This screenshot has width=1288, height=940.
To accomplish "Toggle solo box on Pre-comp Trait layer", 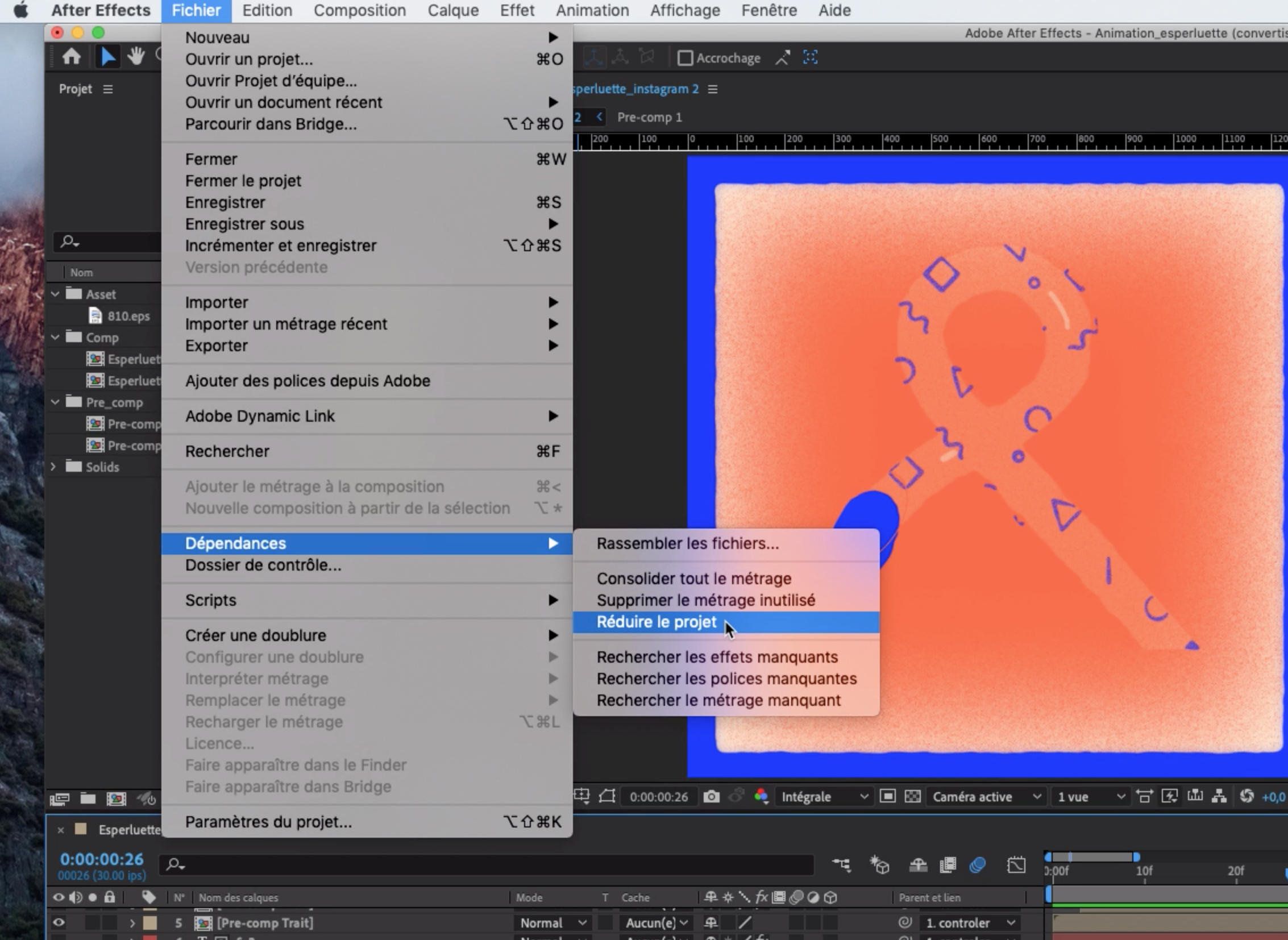I will tap(92, 922).
